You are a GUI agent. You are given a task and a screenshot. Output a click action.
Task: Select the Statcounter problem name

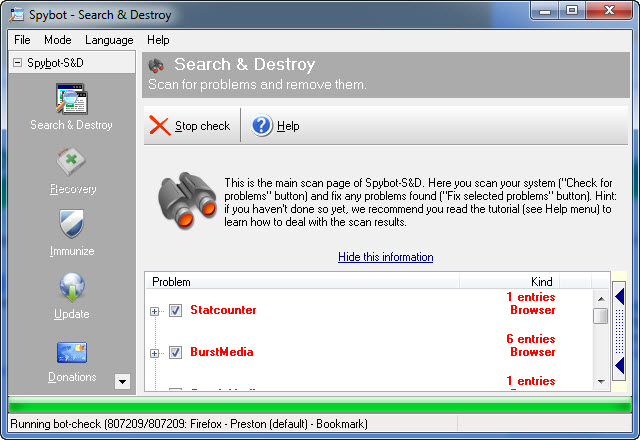(x=223, y=310)
